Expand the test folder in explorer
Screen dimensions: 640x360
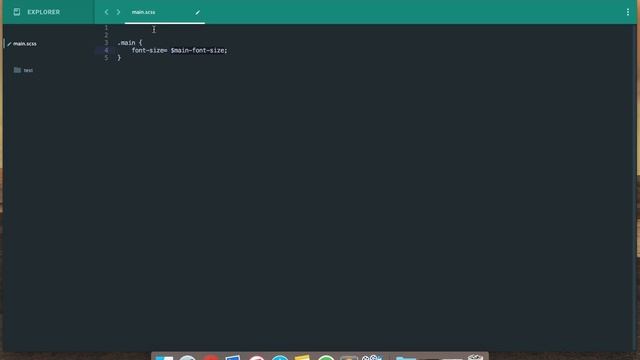tap(28, 70)
